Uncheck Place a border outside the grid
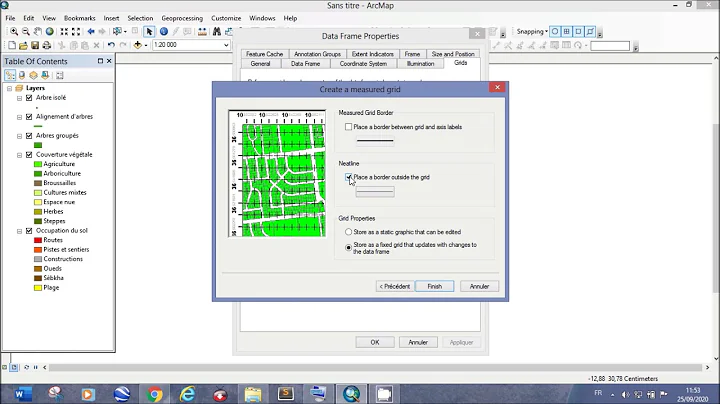Viewport: 720px width, 404px height. (x=349, y=177)
